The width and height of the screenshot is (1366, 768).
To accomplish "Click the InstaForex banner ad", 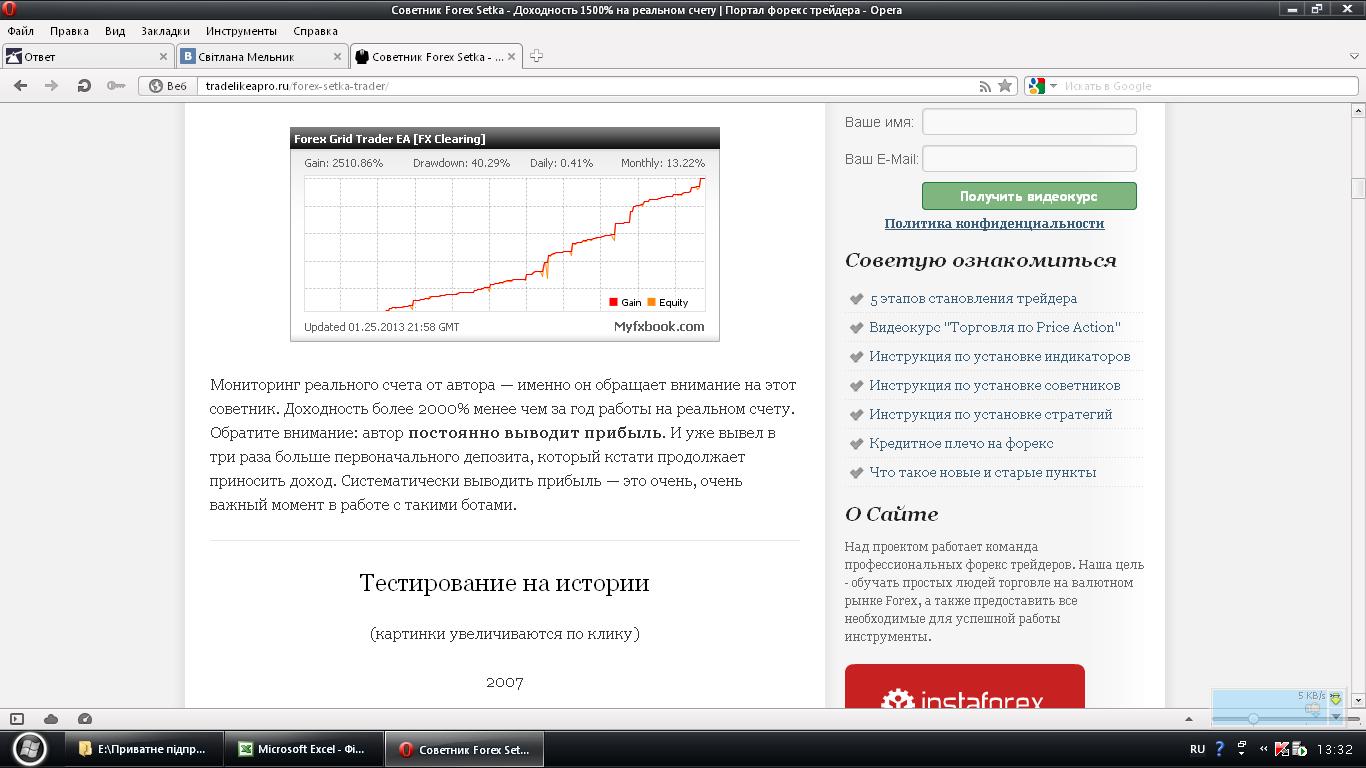I will [x=965, y=687].
